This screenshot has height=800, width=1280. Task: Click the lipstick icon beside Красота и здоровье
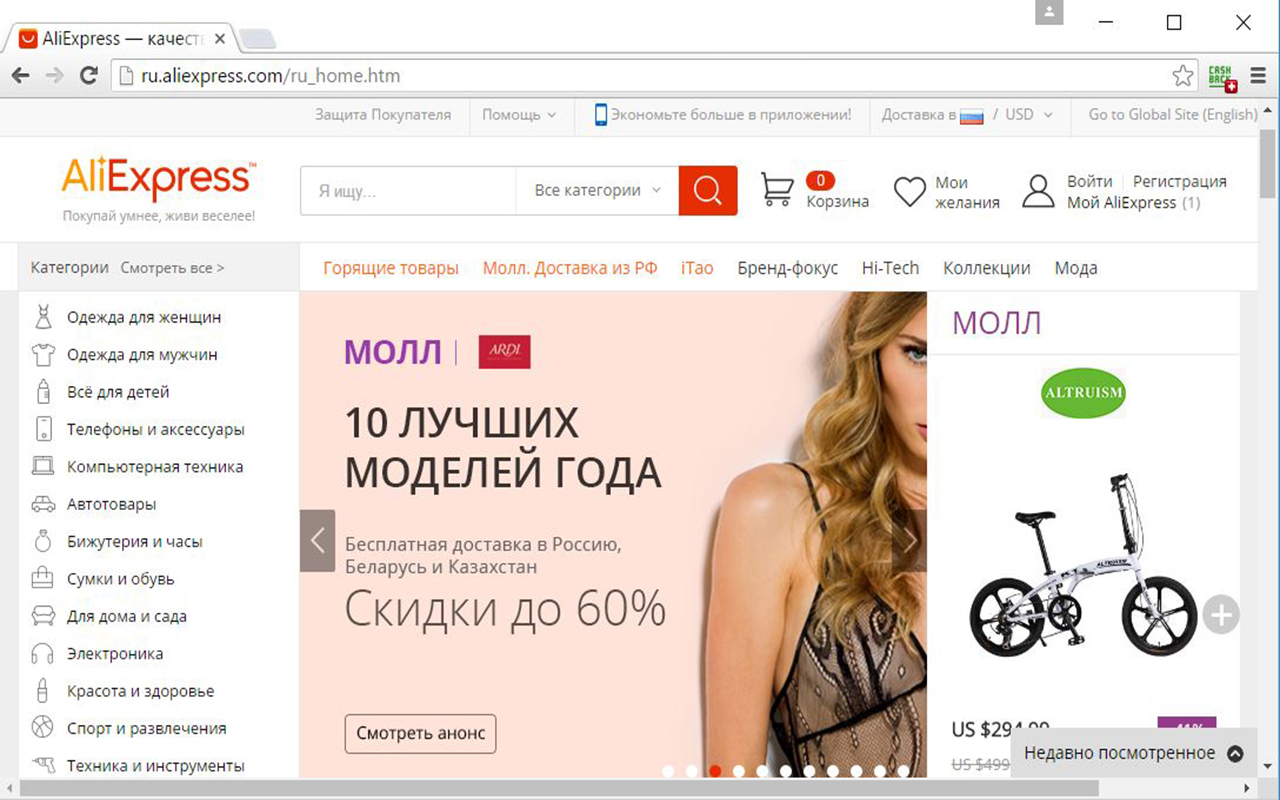(43, 691)
